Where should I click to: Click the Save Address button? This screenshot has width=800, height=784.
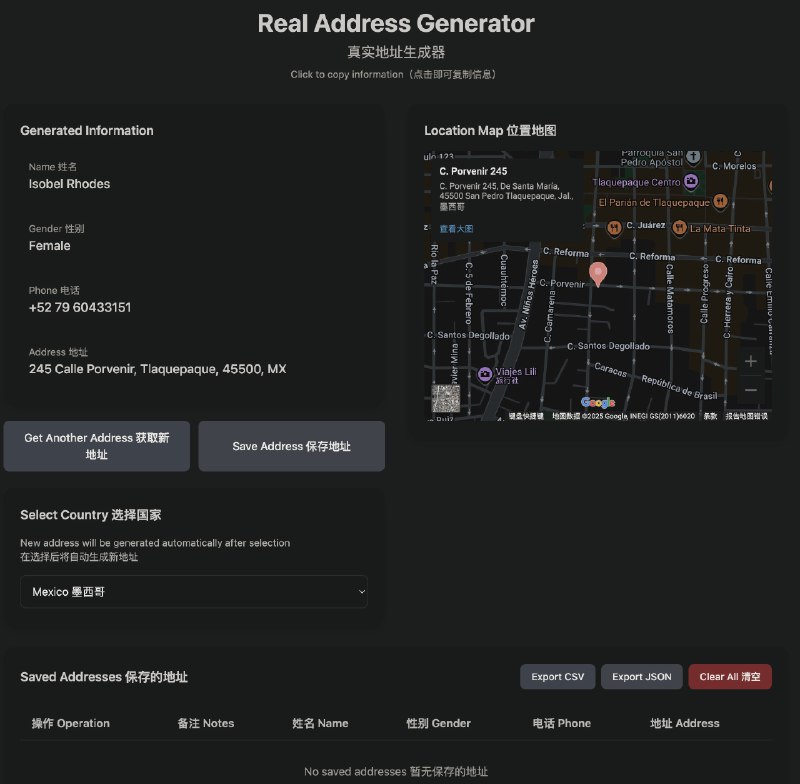(291, 446)
